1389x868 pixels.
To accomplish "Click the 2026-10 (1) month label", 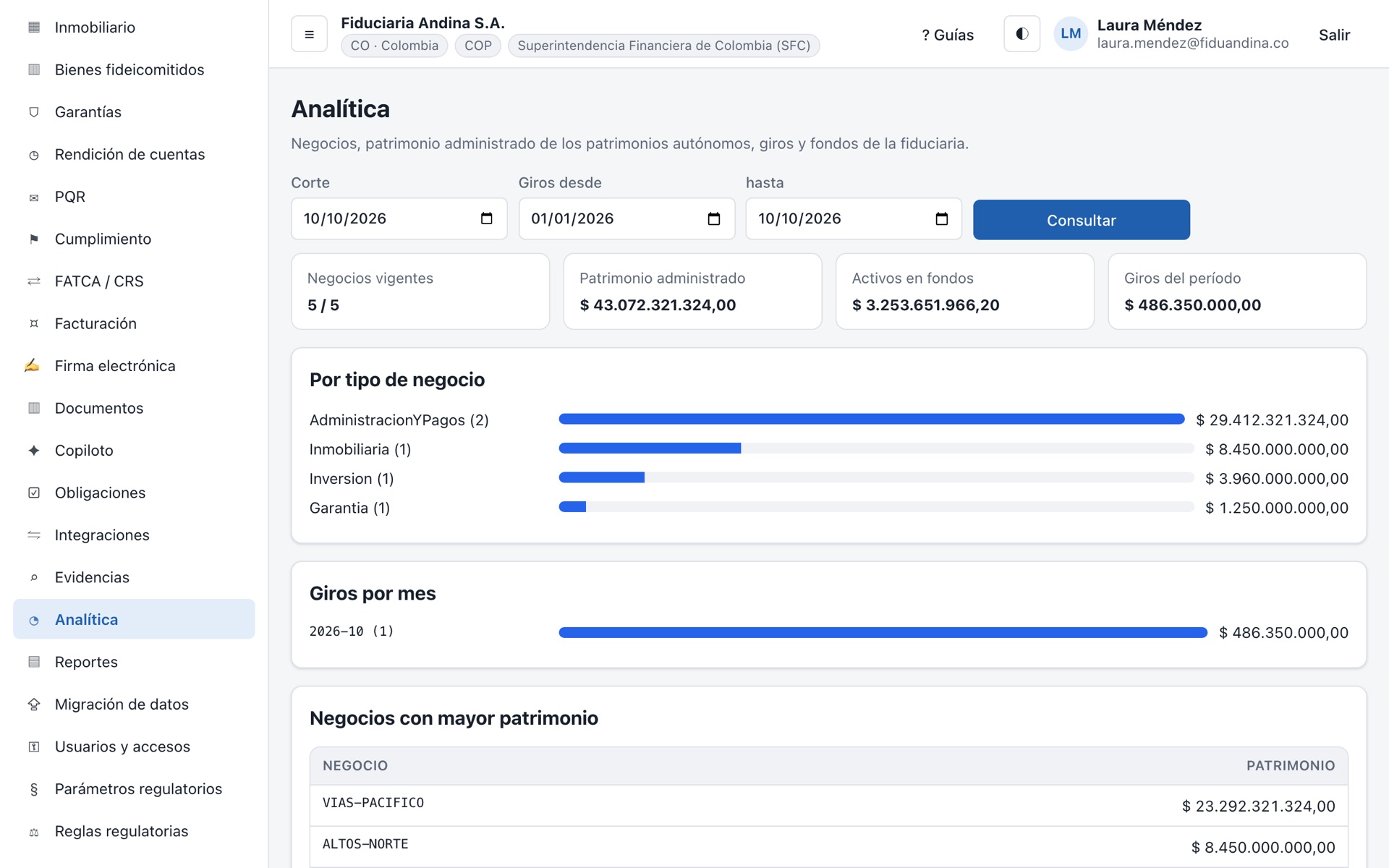I will pyautogui.click(x=352, y=631).
